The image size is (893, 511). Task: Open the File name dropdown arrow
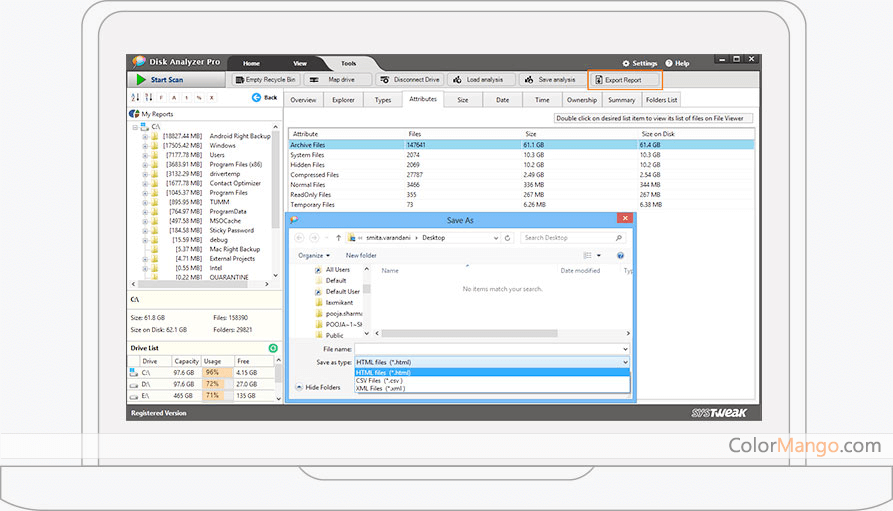[625, 349]
